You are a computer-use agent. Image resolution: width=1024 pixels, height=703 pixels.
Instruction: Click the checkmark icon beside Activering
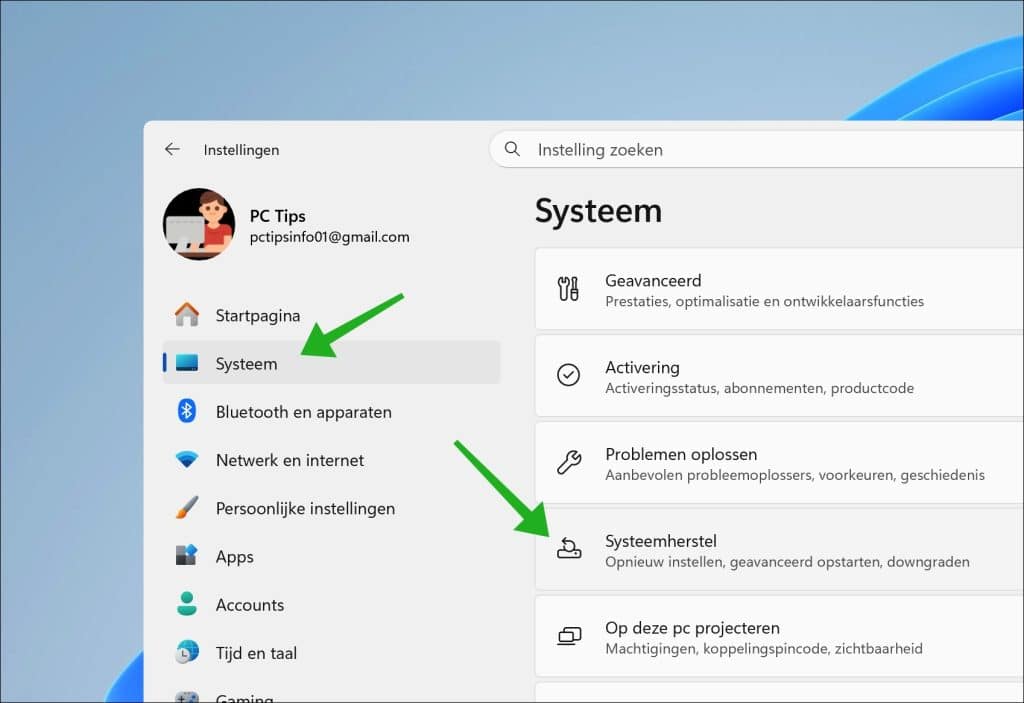(x=570, y=376)
